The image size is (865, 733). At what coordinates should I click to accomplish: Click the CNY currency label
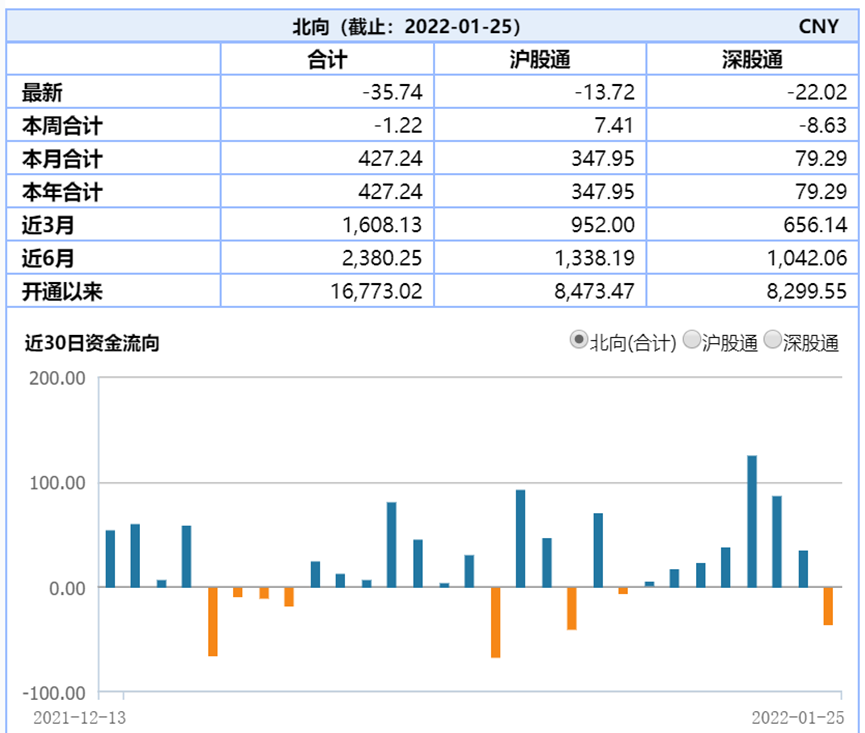point(819,26)
